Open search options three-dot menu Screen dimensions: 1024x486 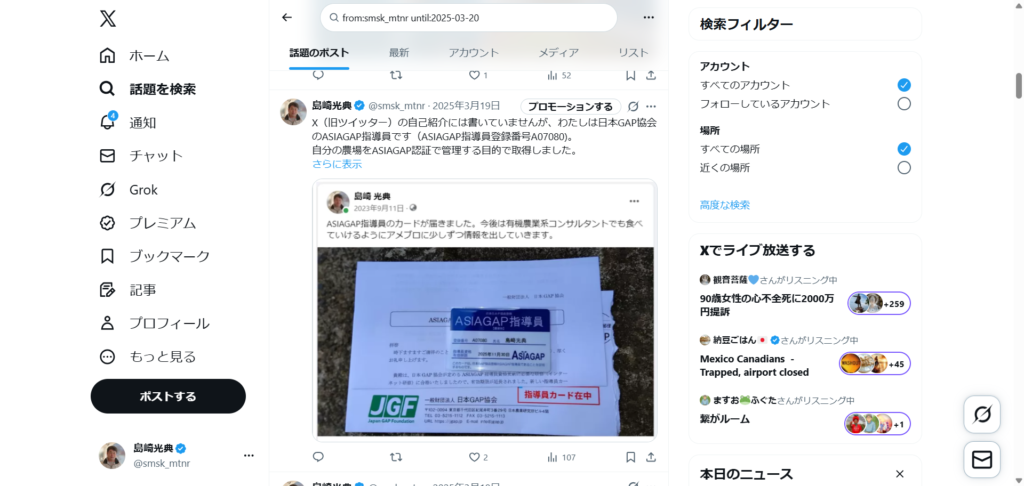pyautogui.click(x=648, y=18)
